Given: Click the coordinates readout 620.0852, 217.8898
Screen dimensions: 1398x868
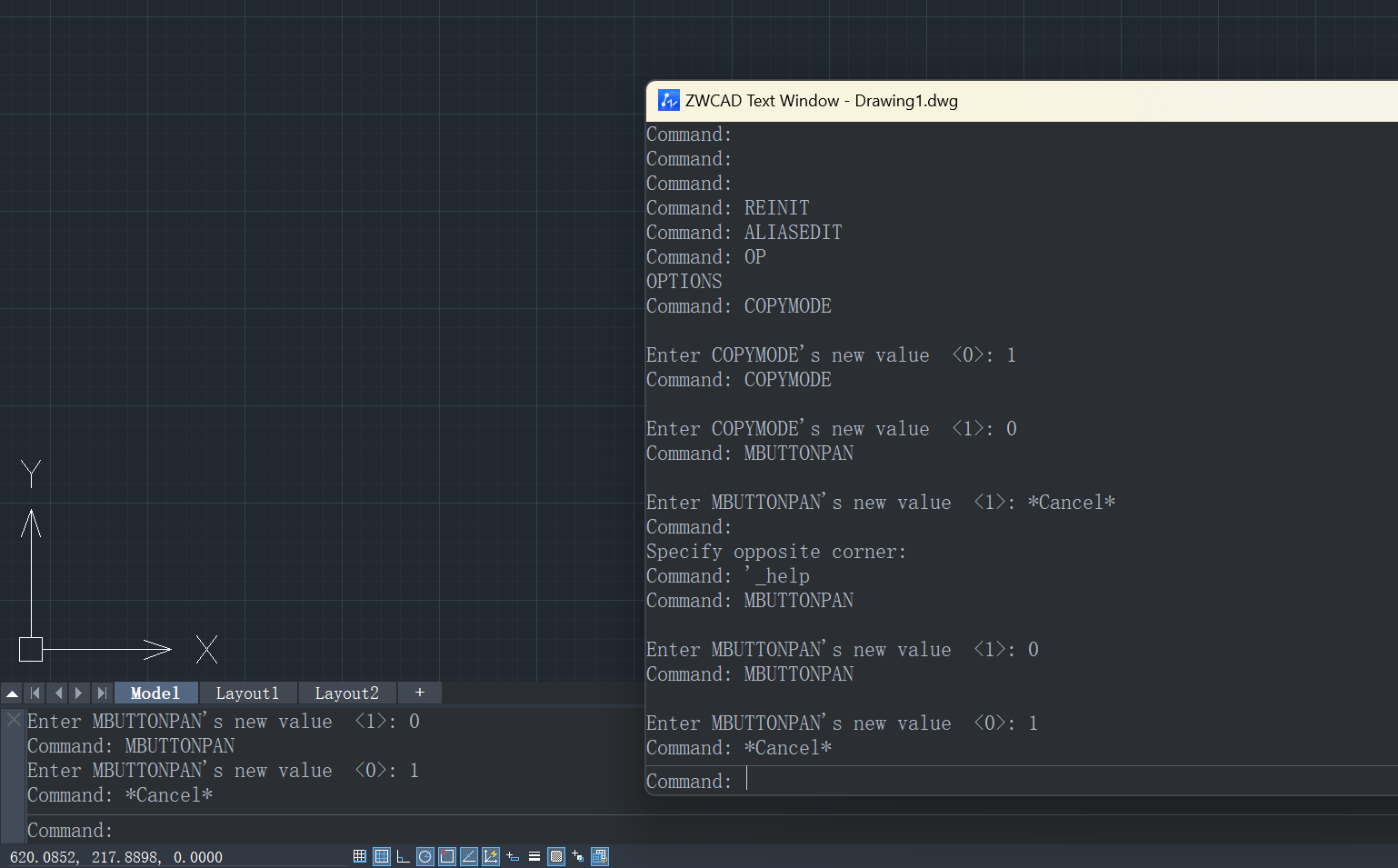Looking at the screenshot, I should pos(116,857).
